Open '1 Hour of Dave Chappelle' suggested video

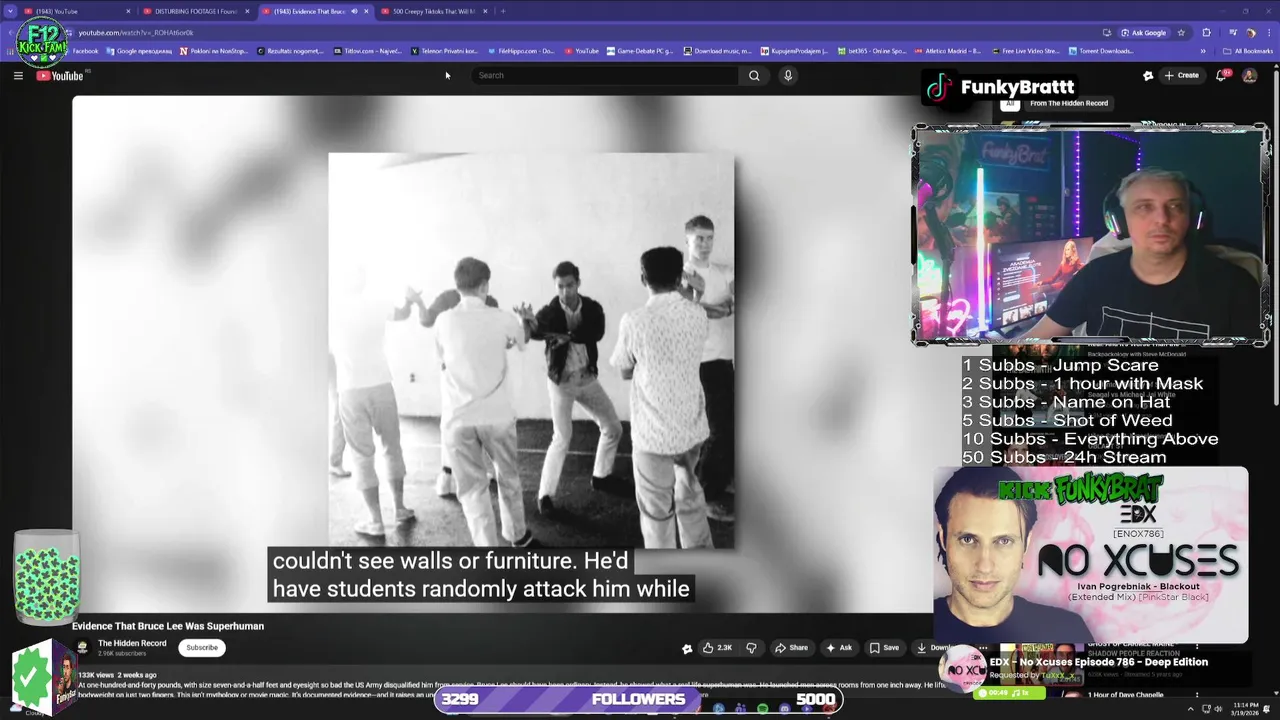coord(1128,695)
